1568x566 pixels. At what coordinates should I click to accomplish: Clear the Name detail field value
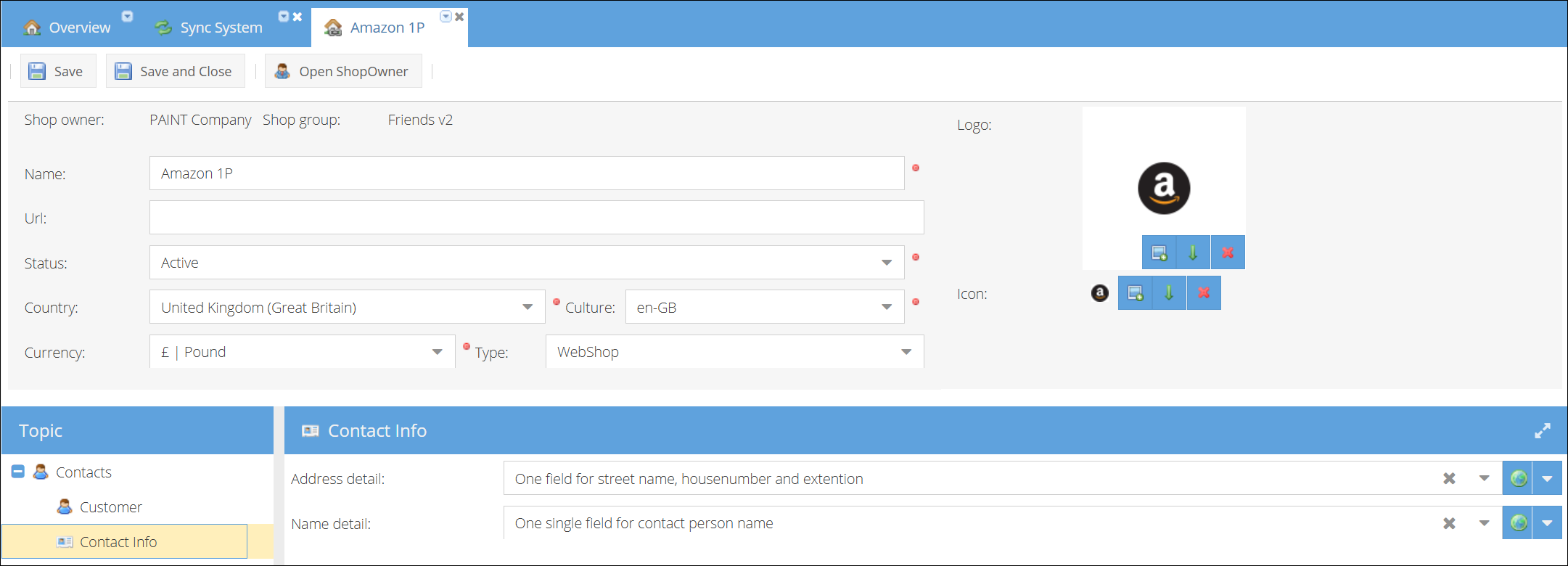[1449, 523]
